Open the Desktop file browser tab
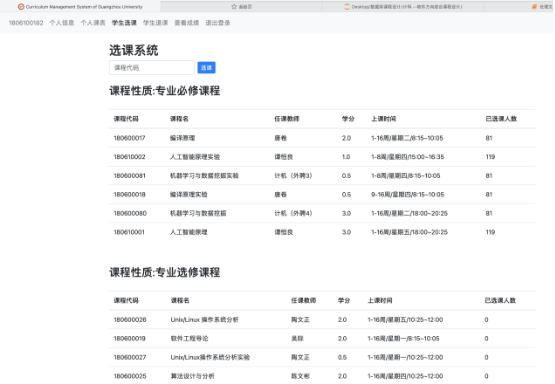The image size is (555, 384). coord(403,6)
